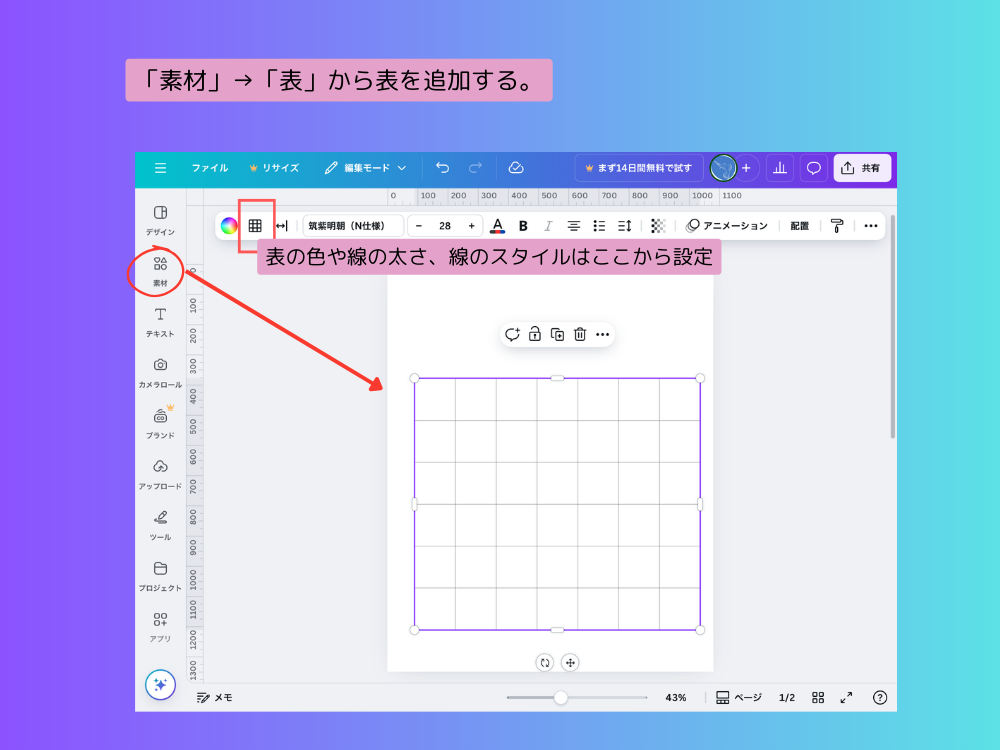Open the ファイル menu
The height and width of the screenshot is (750, 1000).
click(210, 168)
